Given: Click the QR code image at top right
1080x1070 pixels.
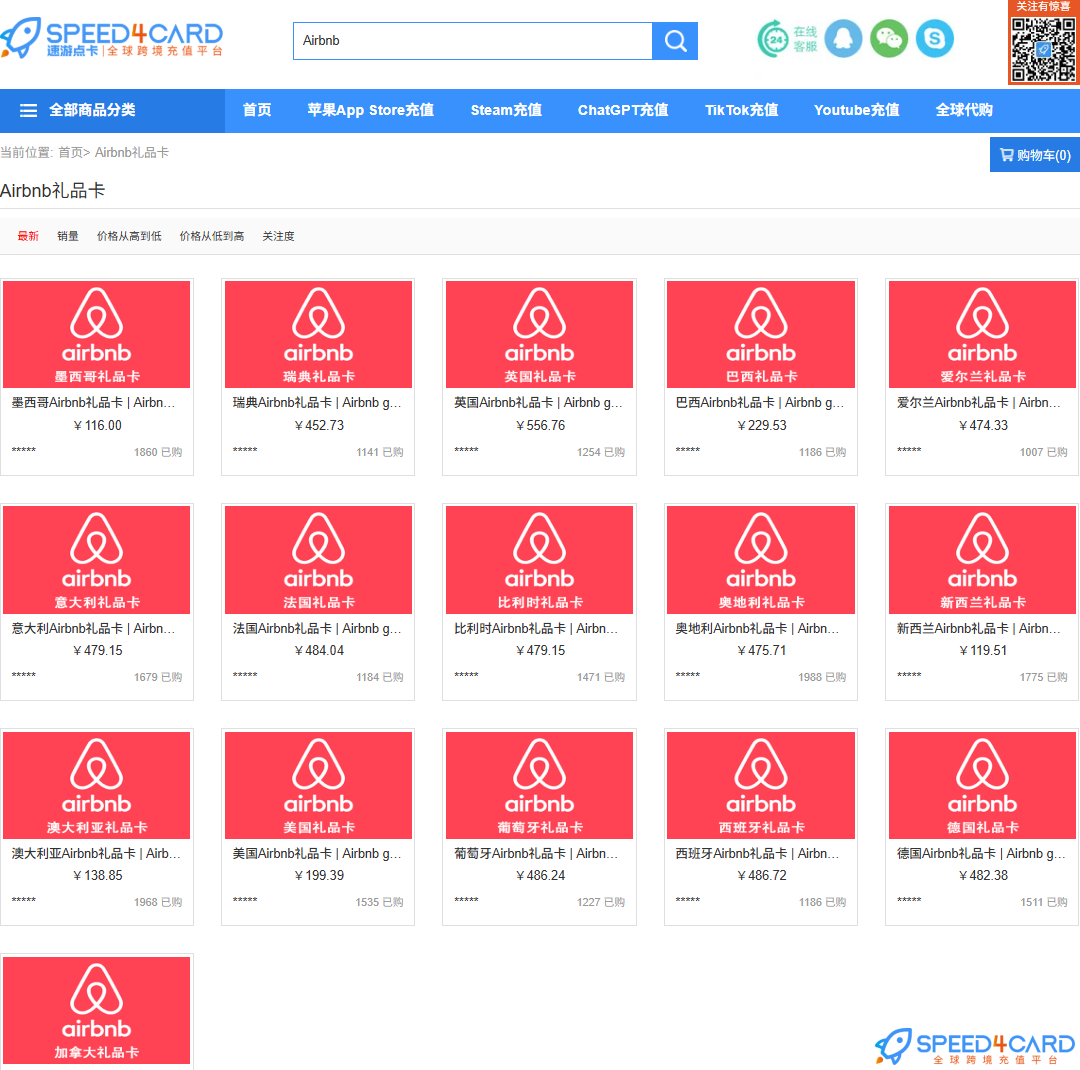Looking at the screenshot, I should pyautogui.click(x=1043, y=48).
